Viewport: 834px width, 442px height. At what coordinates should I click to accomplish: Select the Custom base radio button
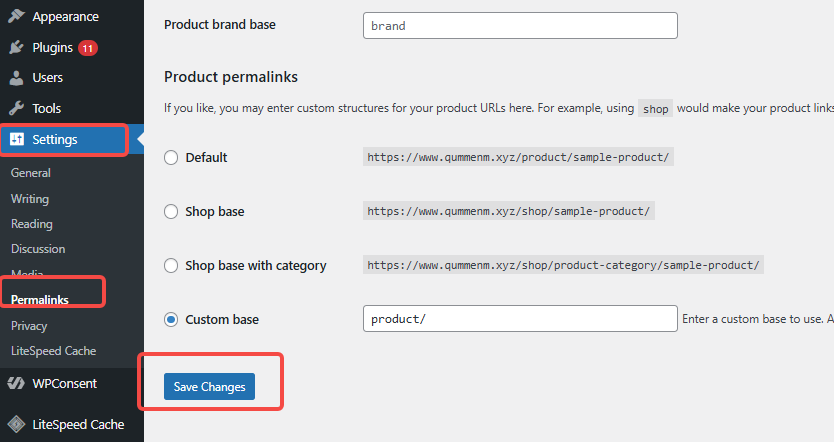171,320
